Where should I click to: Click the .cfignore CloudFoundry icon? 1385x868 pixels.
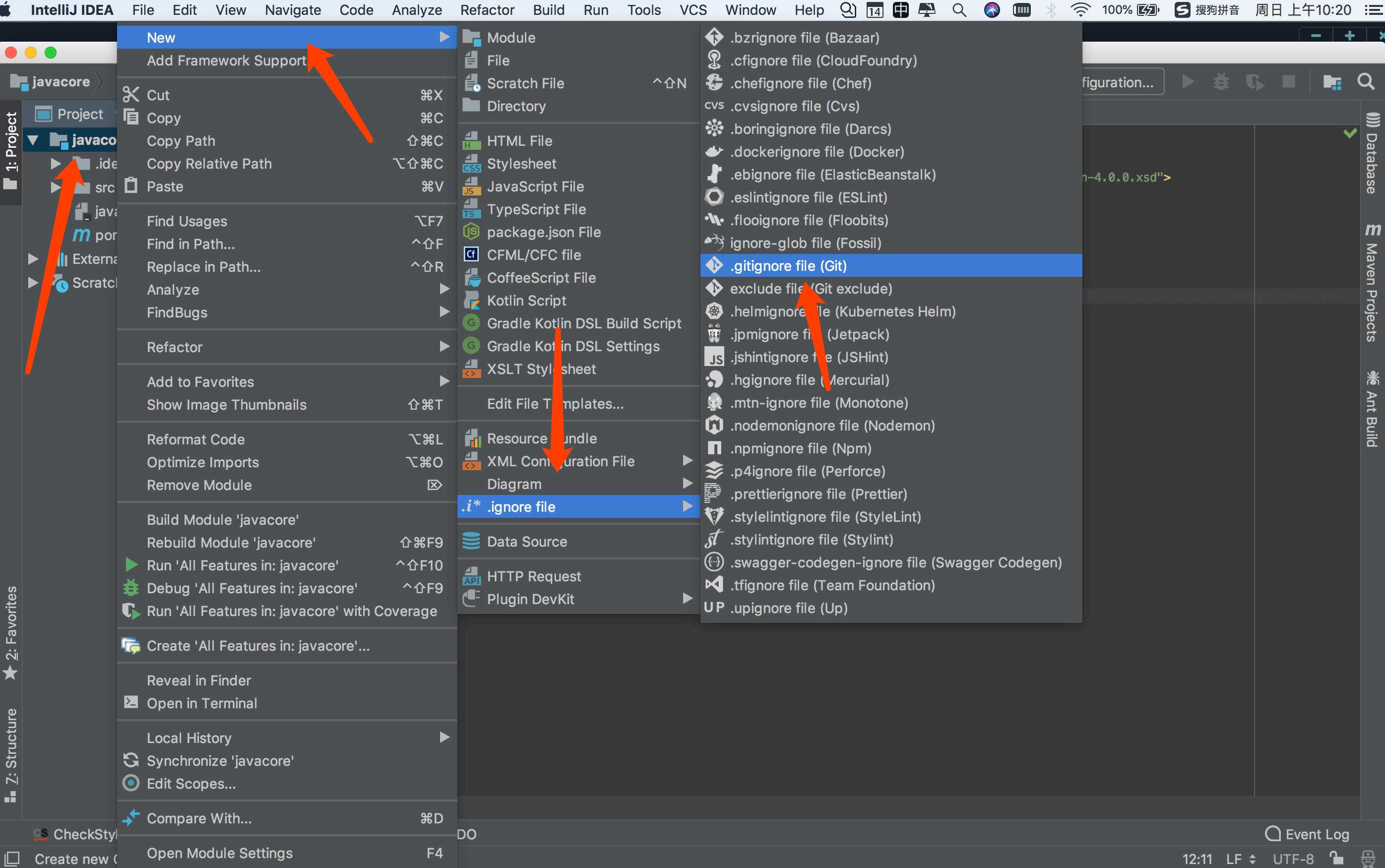pyautogui.click(x=714, y=60)
